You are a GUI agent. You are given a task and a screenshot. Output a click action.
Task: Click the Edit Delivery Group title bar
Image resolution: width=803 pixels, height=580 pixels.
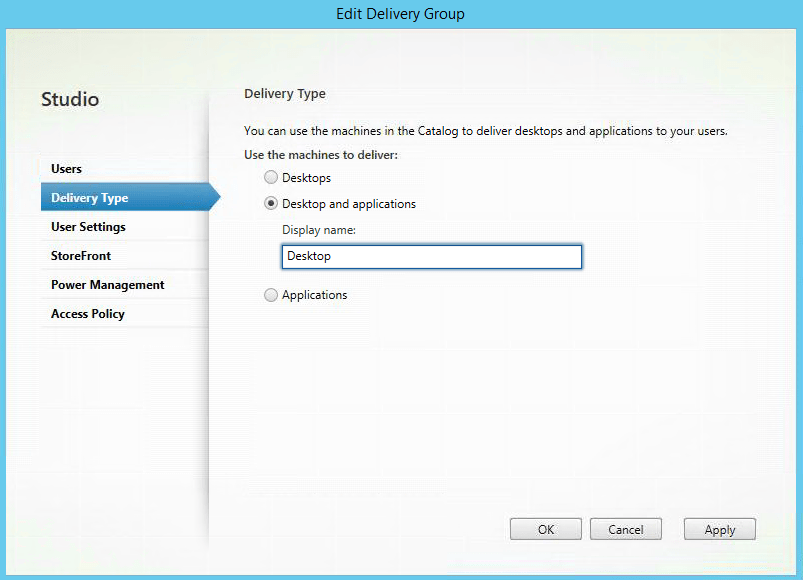(400, 14)
